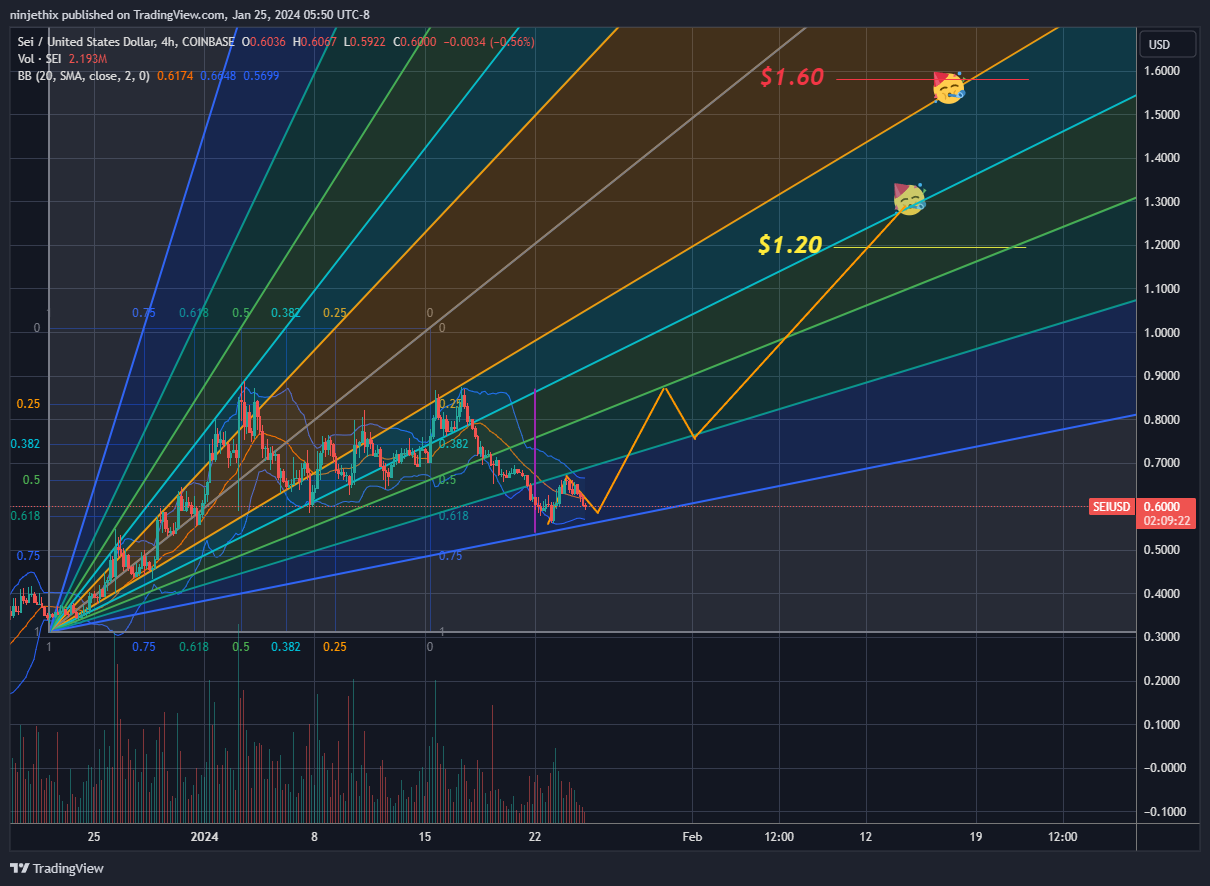Click the 25 date label on the time axis
Viewport: 1210px width, 886px height.
[x=94, y=836]
